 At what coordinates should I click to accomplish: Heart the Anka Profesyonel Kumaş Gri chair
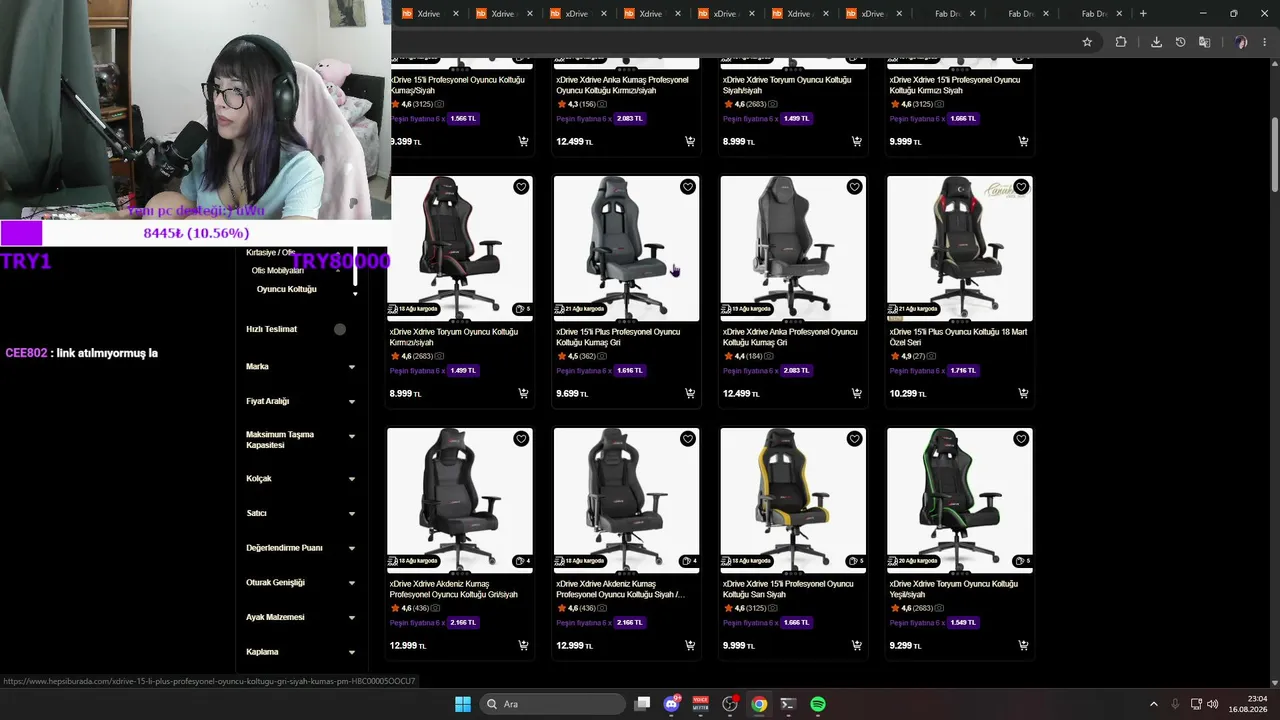[x=854, y=187]
